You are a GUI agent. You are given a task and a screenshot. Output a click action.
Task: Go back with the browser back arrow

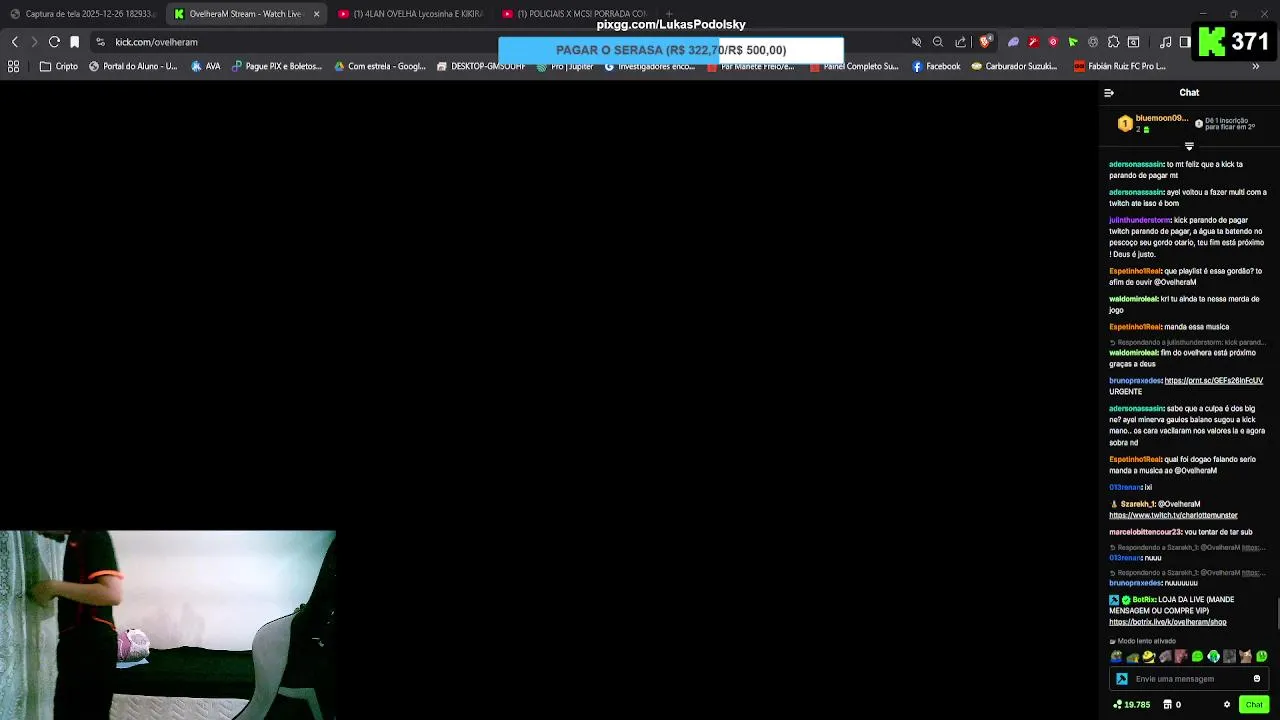pyautogui.click(x=14, y=42)
